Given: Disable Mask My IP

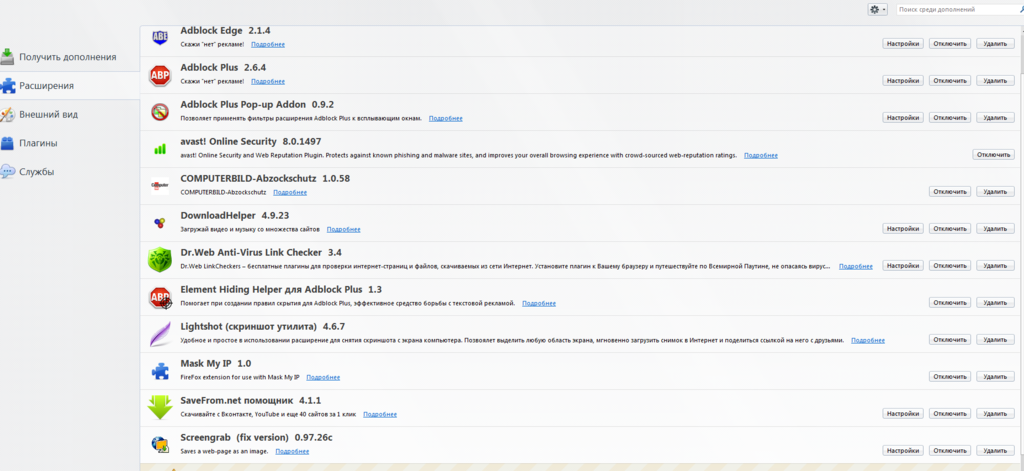Looking at the screenshot, I should (950, 377).
